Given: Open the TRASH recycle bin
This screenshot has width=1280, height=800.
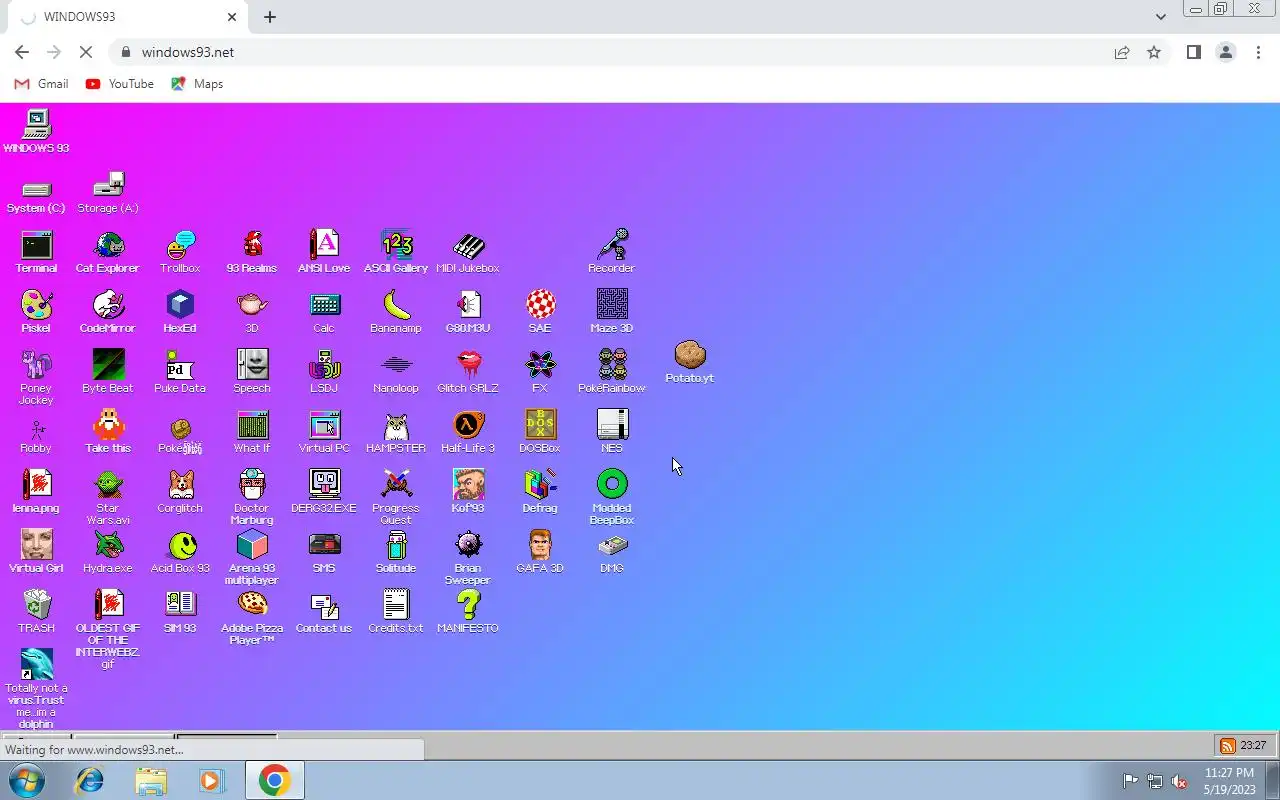Looking at the screenshot, I should 36,611.
